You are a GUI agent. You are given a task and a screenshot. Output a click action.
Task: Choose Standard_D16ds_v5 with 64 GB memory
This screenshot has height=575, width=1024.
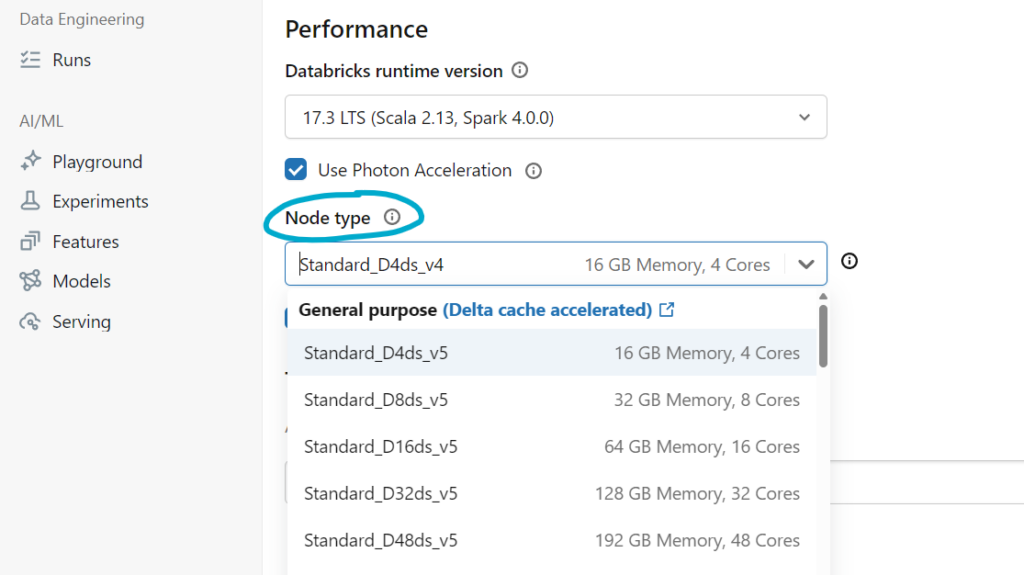pyautogui.click(x=551, y=447)
